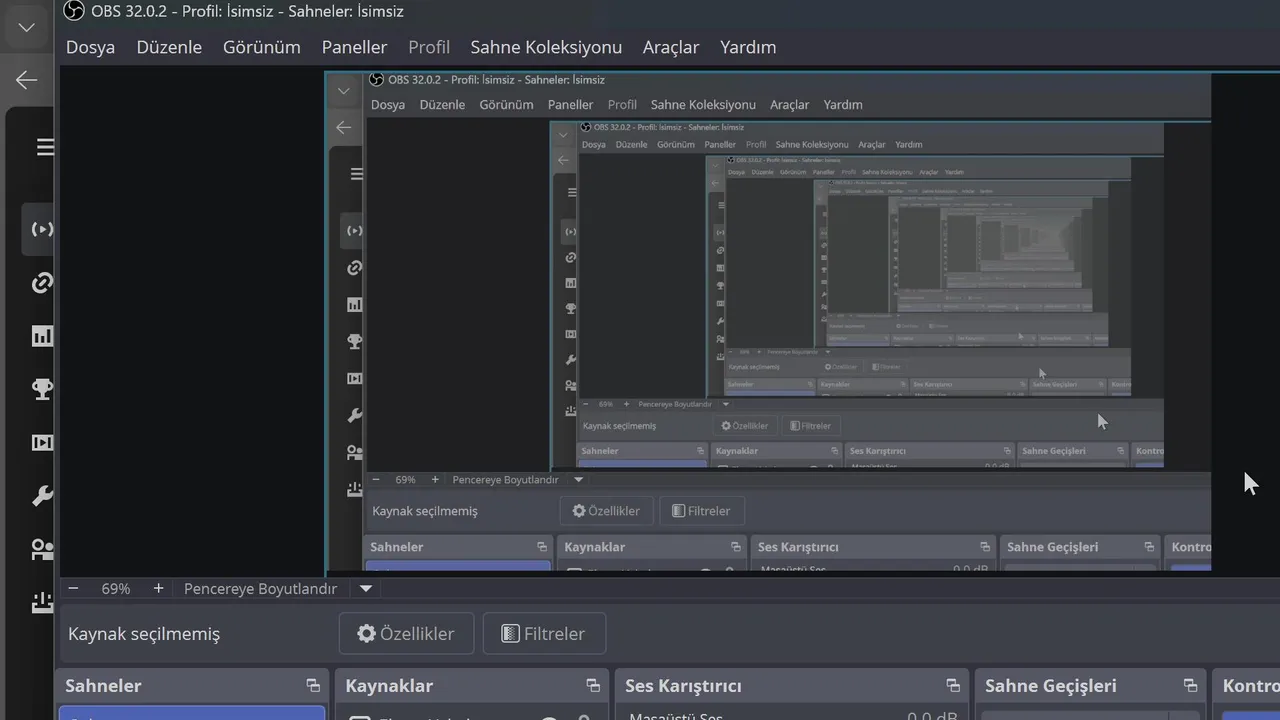The image size is (1280, 720).
Task: Open the hamburger menu in left sidebar
Action: click(46, 148)
